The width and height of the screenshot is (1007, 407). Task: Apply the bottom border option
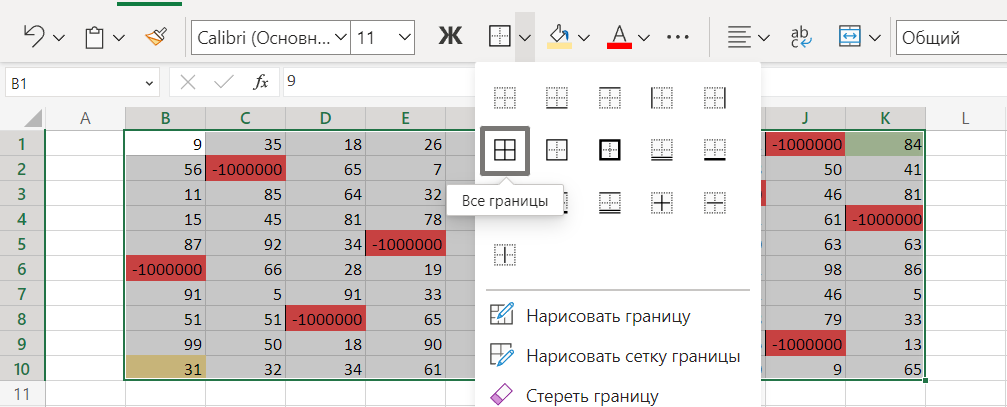pos(558,98)
